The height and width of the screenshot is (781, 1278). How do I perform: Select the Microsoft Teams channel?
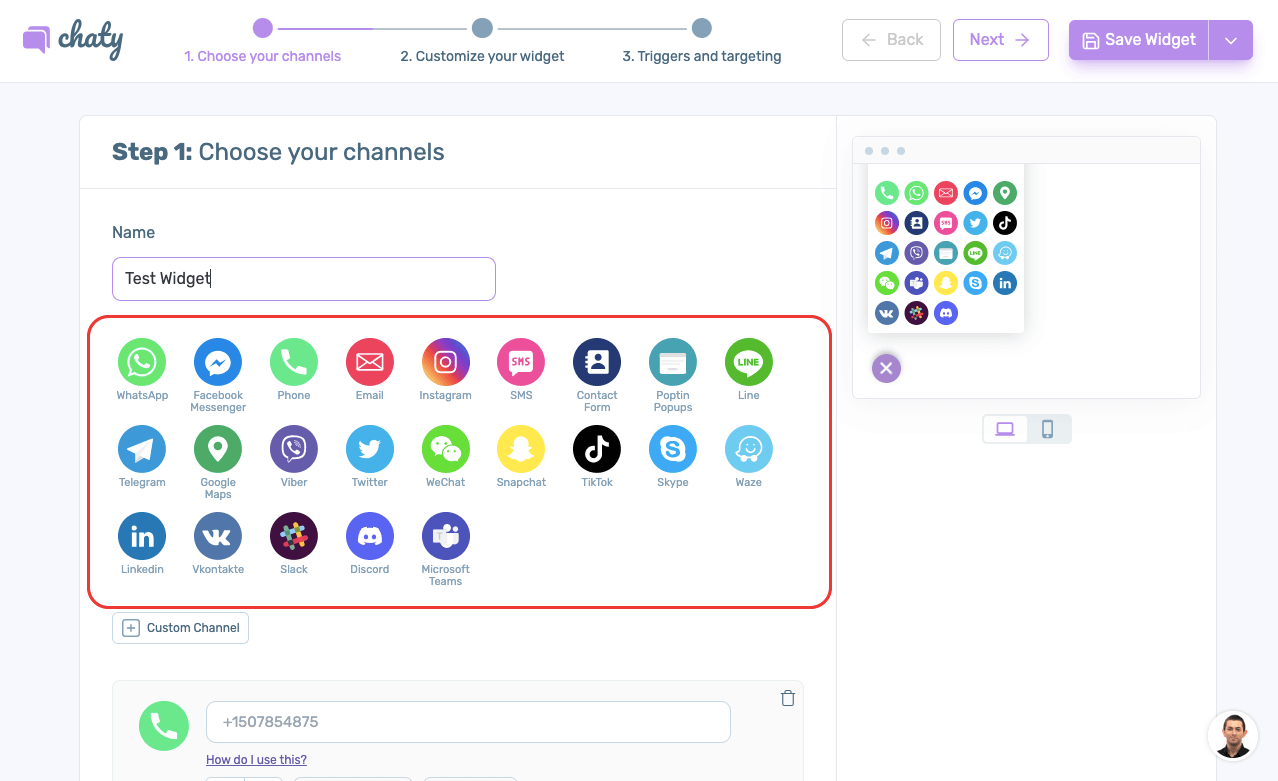445,537
